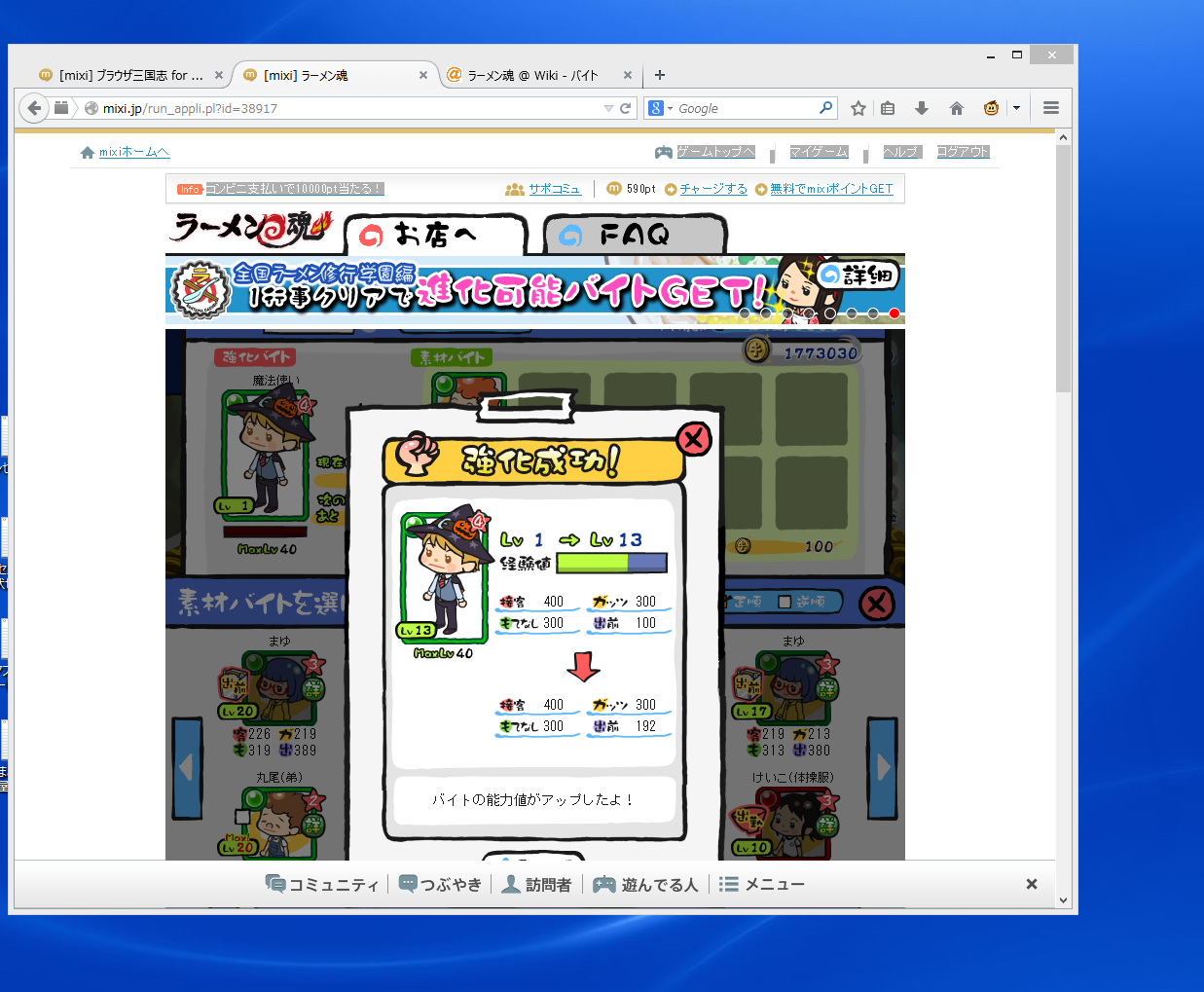
Task: Tick checkbox on 丸尾(弟) card
Action: click(x=242, y=817)
